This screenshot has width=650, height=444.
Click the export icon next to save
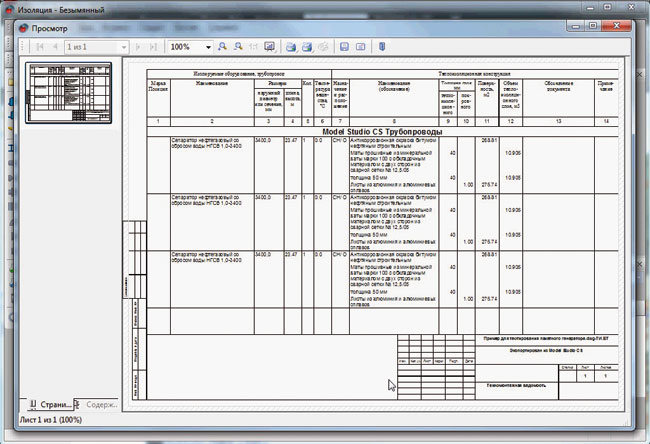point(360,47)
